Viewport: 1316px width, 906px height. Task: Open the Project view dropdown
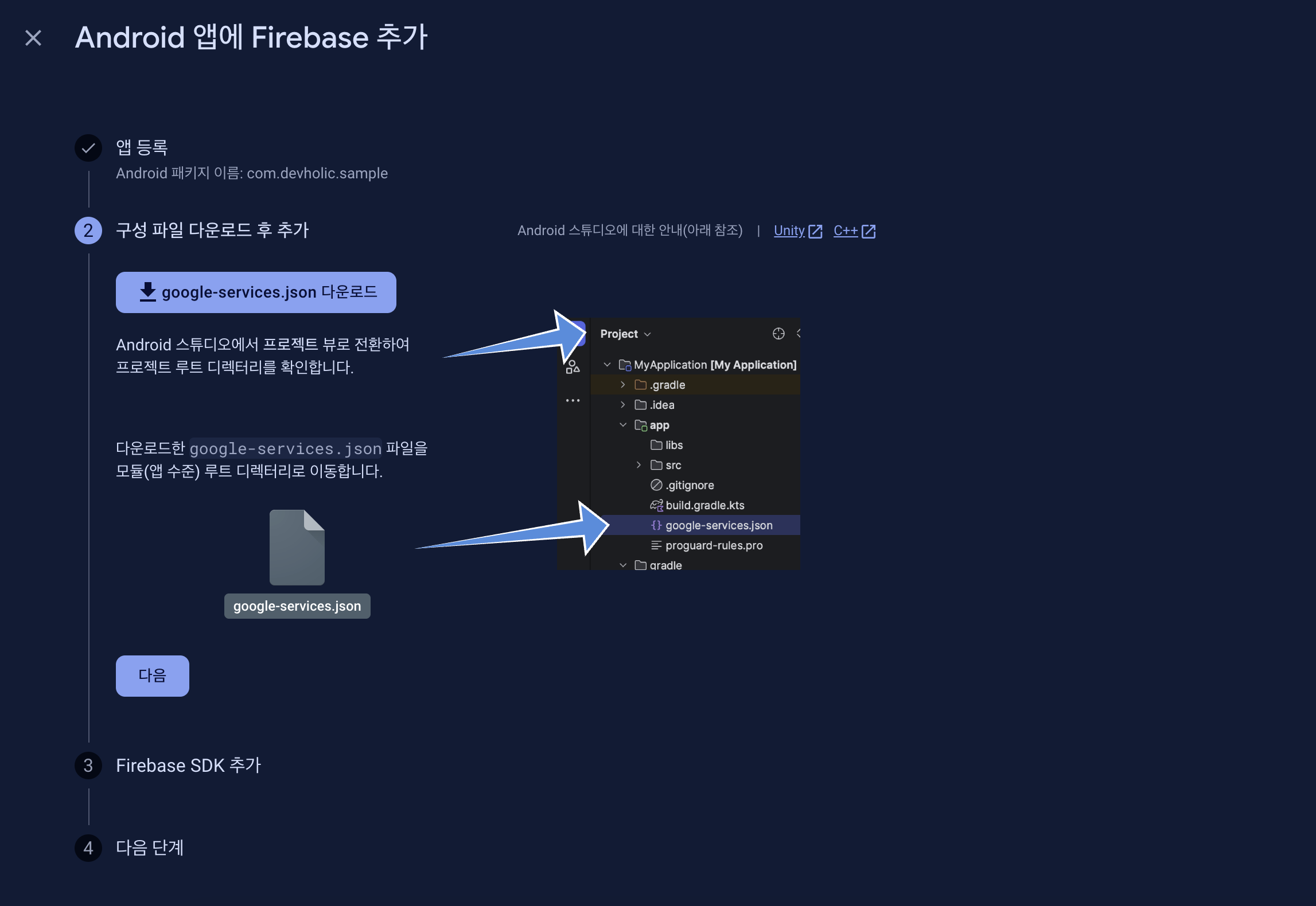[625, 334]
